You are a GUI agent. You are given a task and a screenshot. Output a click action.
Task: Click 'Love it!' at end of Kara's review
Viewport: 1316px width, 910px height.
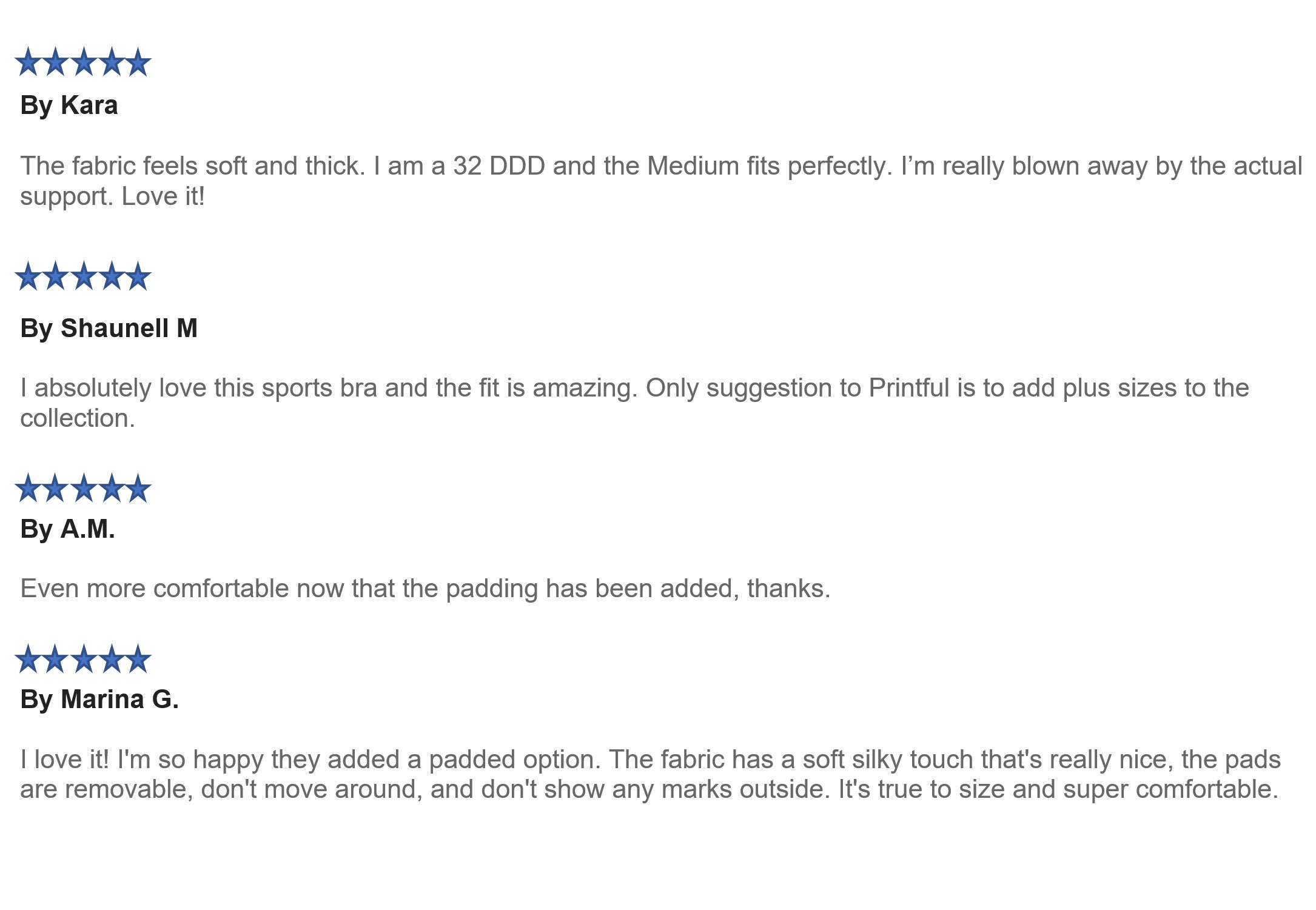point(163,196)
